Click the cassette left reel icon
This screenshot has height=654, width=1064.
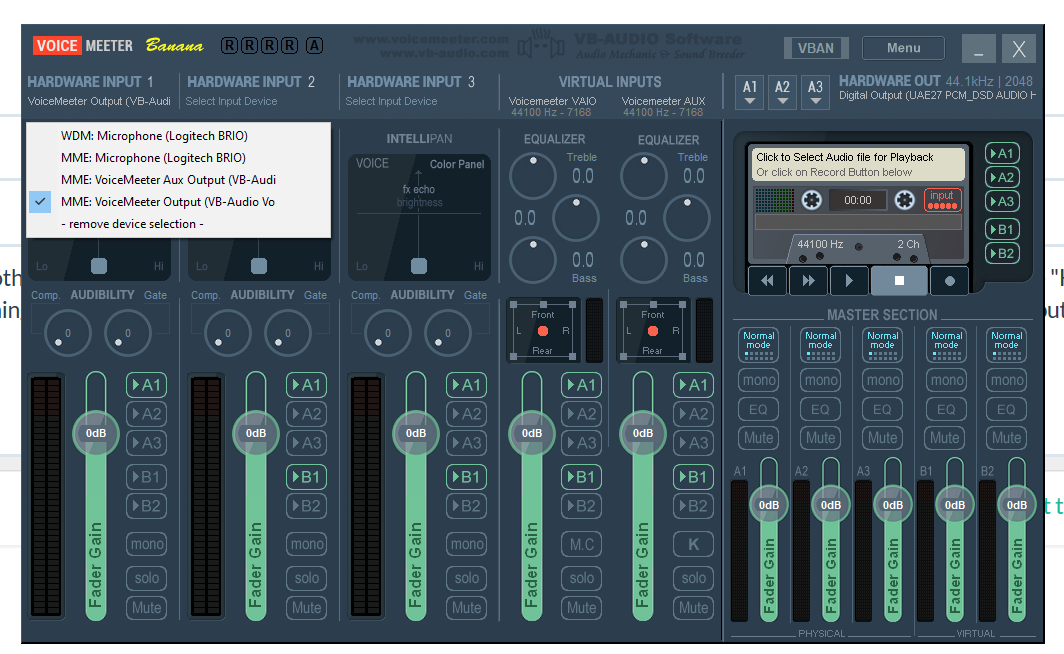click(x=812, y=200)
